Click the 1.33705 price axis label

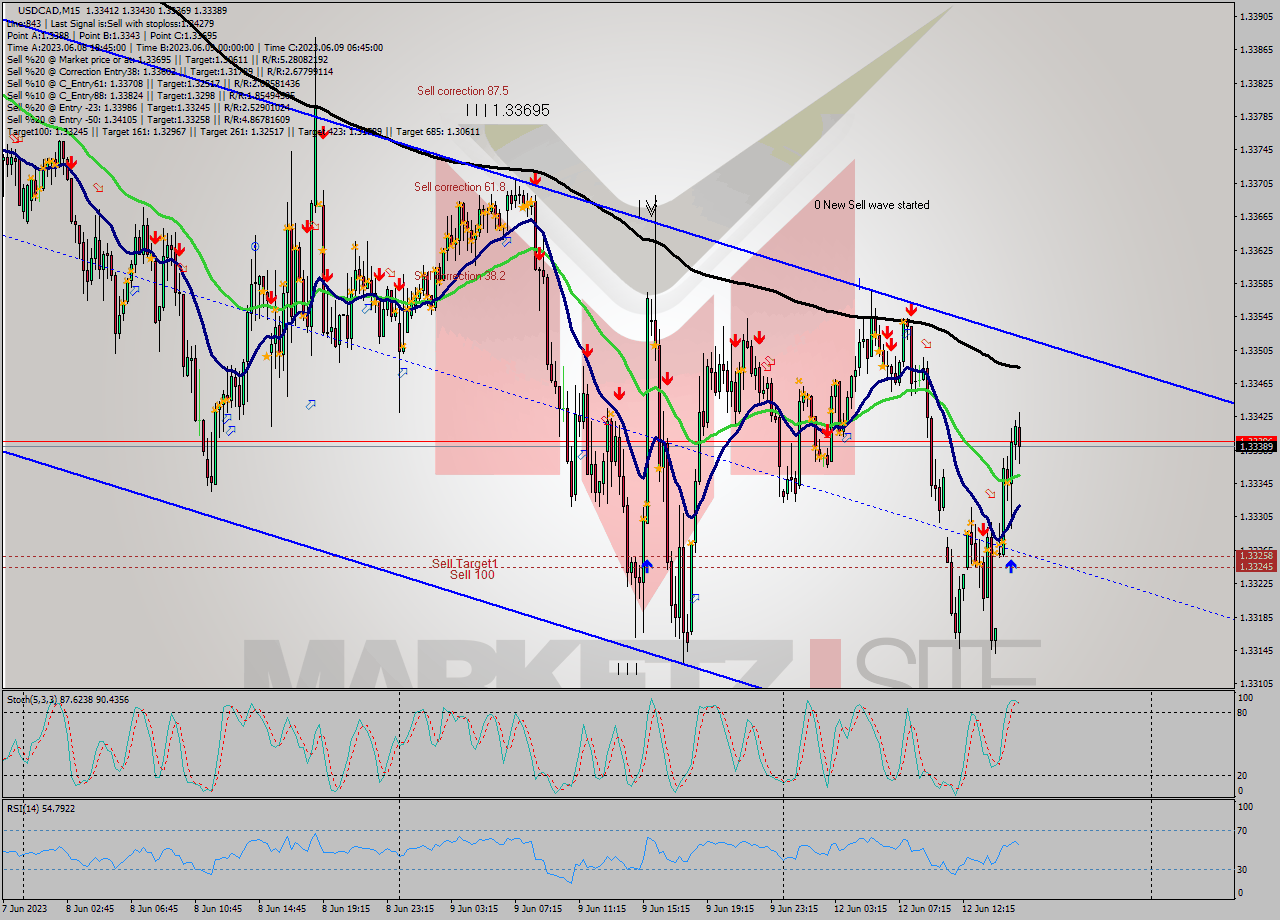(1256, 184)
